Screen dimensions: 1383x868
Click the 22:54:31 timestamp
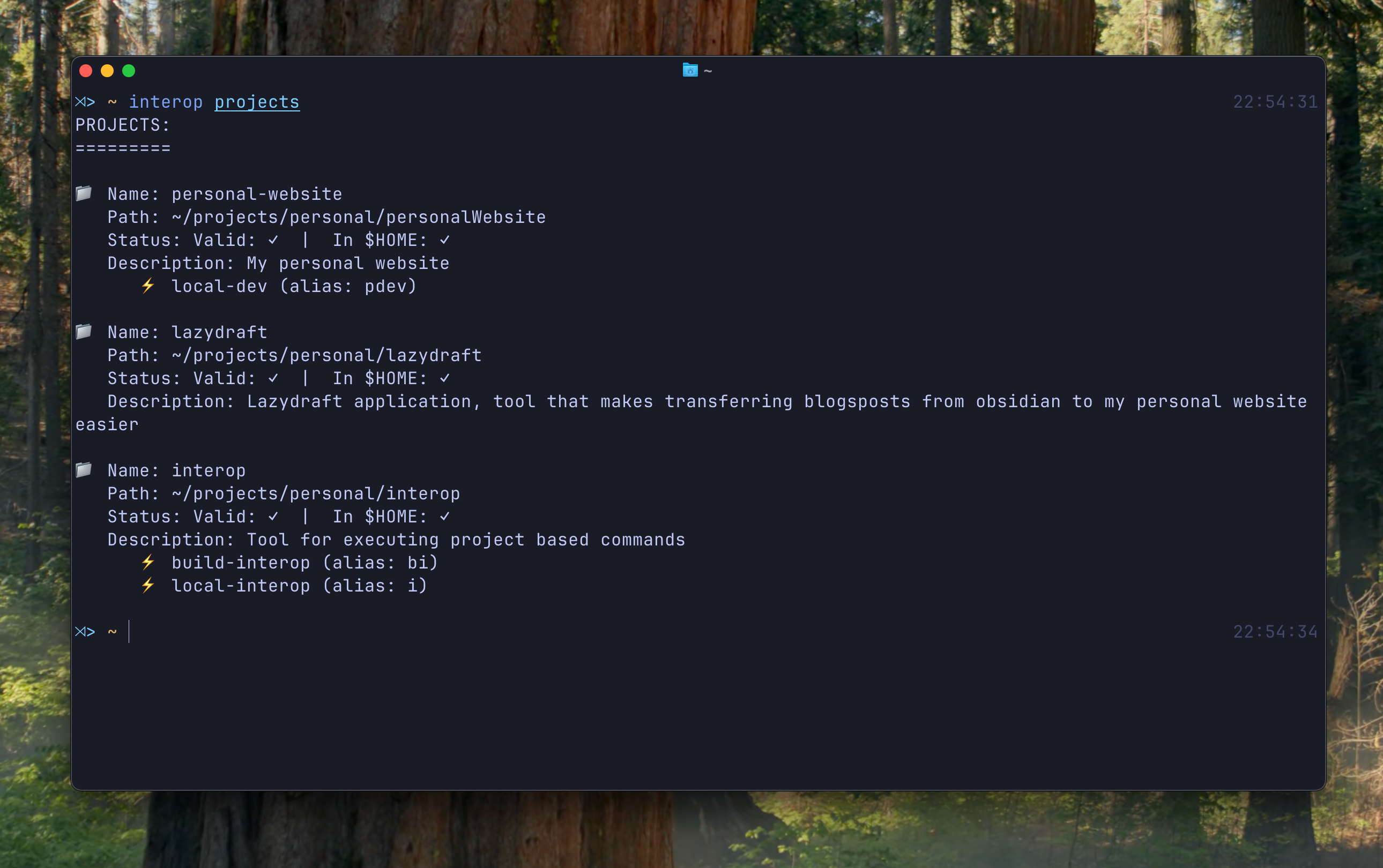tap(1275, 102)
